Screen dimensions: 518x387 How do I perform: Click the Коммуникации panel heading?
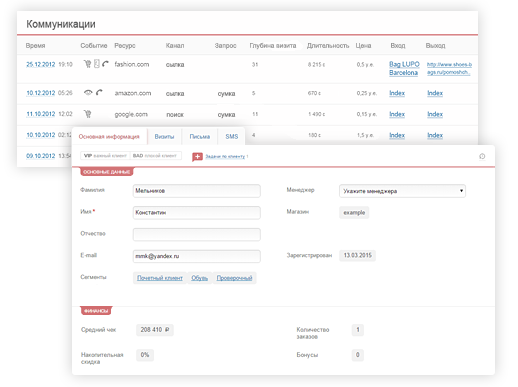coord(61,24)
